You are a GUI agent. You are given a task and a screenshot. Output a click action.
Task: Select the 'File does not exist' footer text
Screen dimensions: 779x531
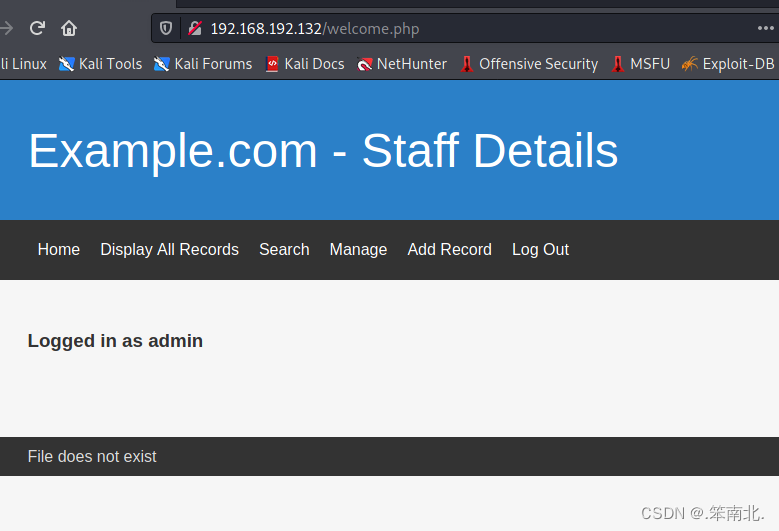(92, 456)
